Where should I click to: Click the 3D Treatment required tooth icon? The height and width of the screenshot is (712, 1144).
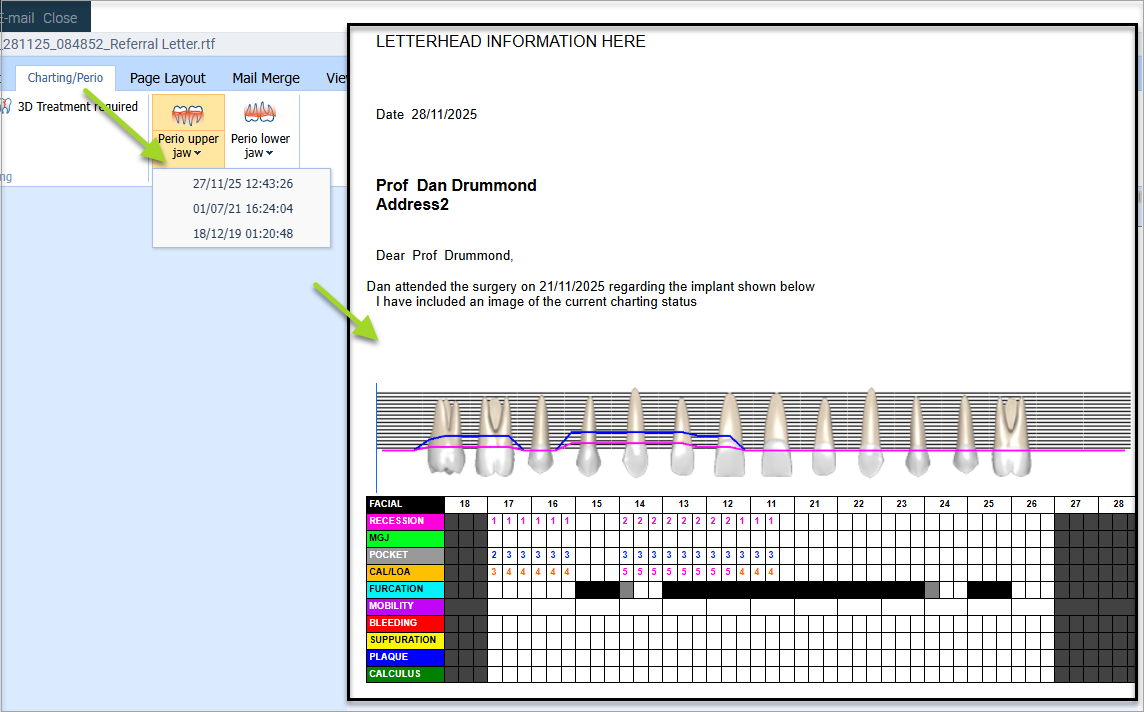(x=6, y=107)
